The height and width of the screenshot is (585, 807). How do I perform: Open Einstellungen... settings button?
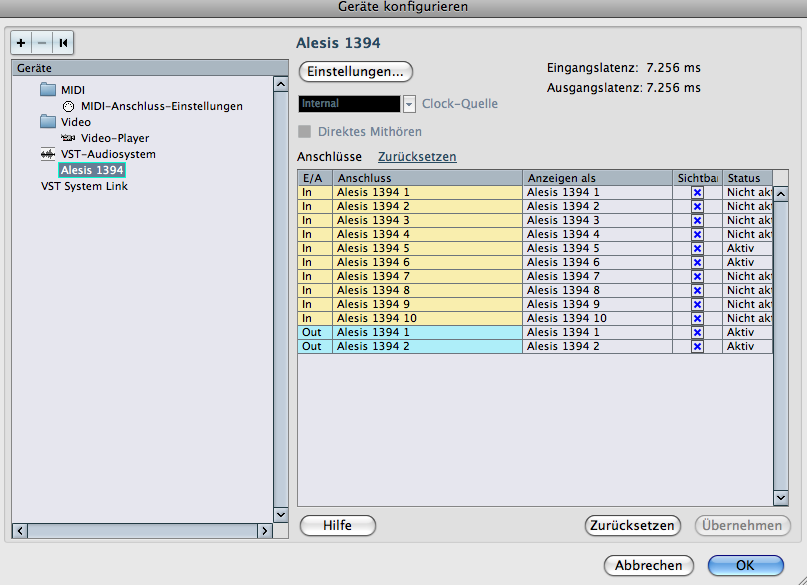(x=356, y=72)
